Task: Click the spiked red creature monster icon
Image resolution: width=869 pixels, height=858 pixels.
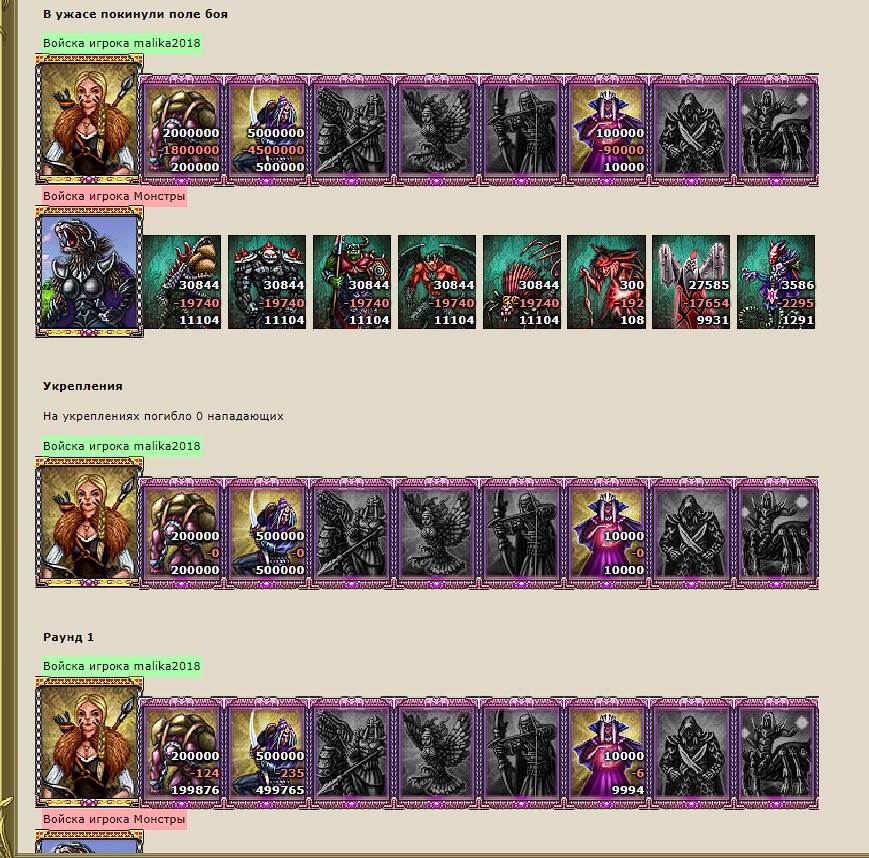Action: (522, 282)
